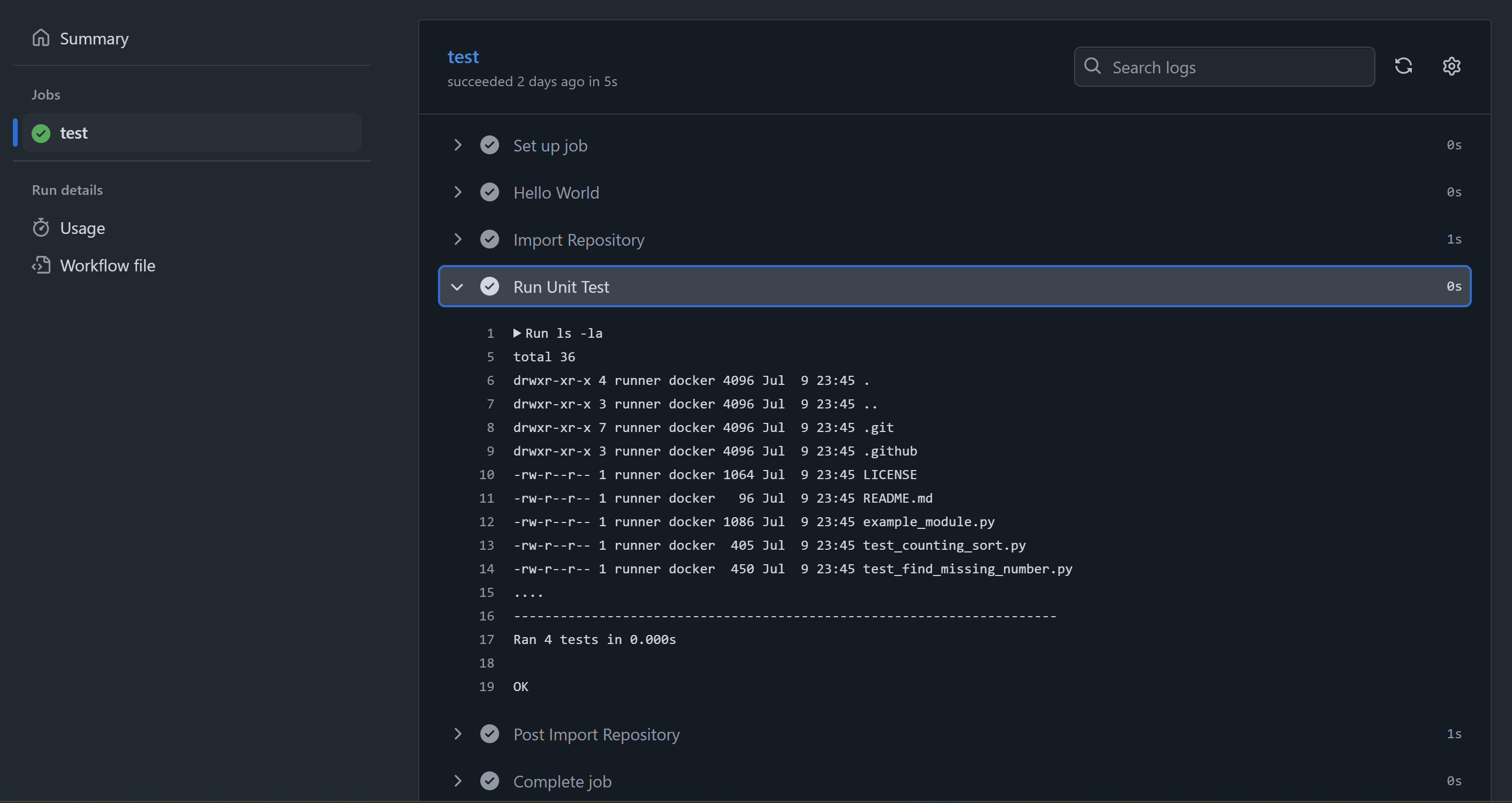Screen dimensions: 1512x803
Task: Click the Import Repository step label
Action: tap(579, 240)
